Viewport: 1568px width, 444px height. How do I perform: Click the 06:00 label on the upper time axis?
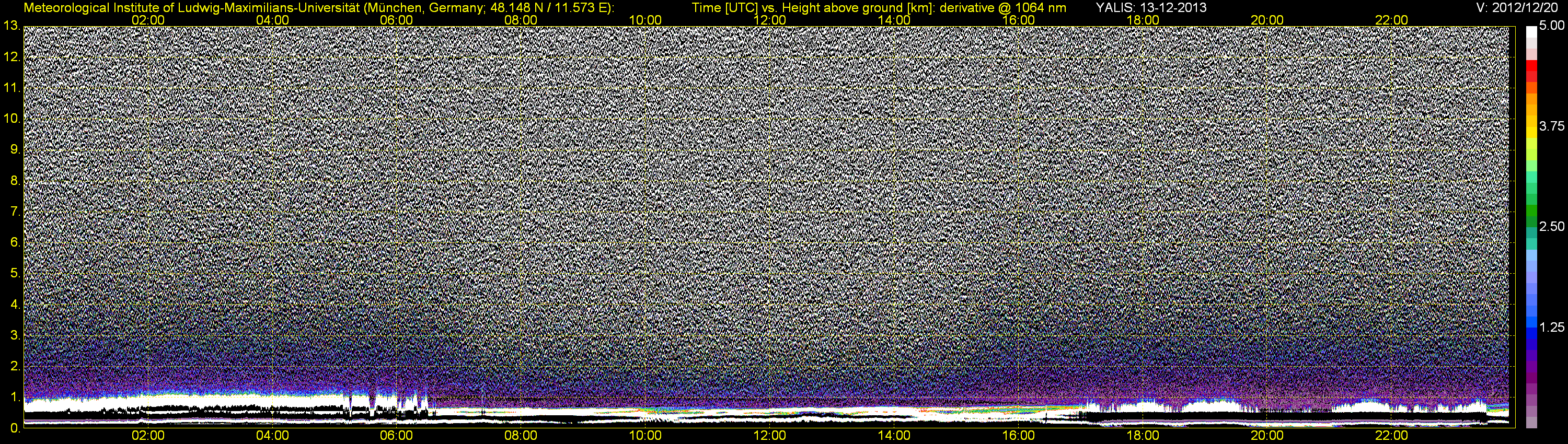(396, 20)
